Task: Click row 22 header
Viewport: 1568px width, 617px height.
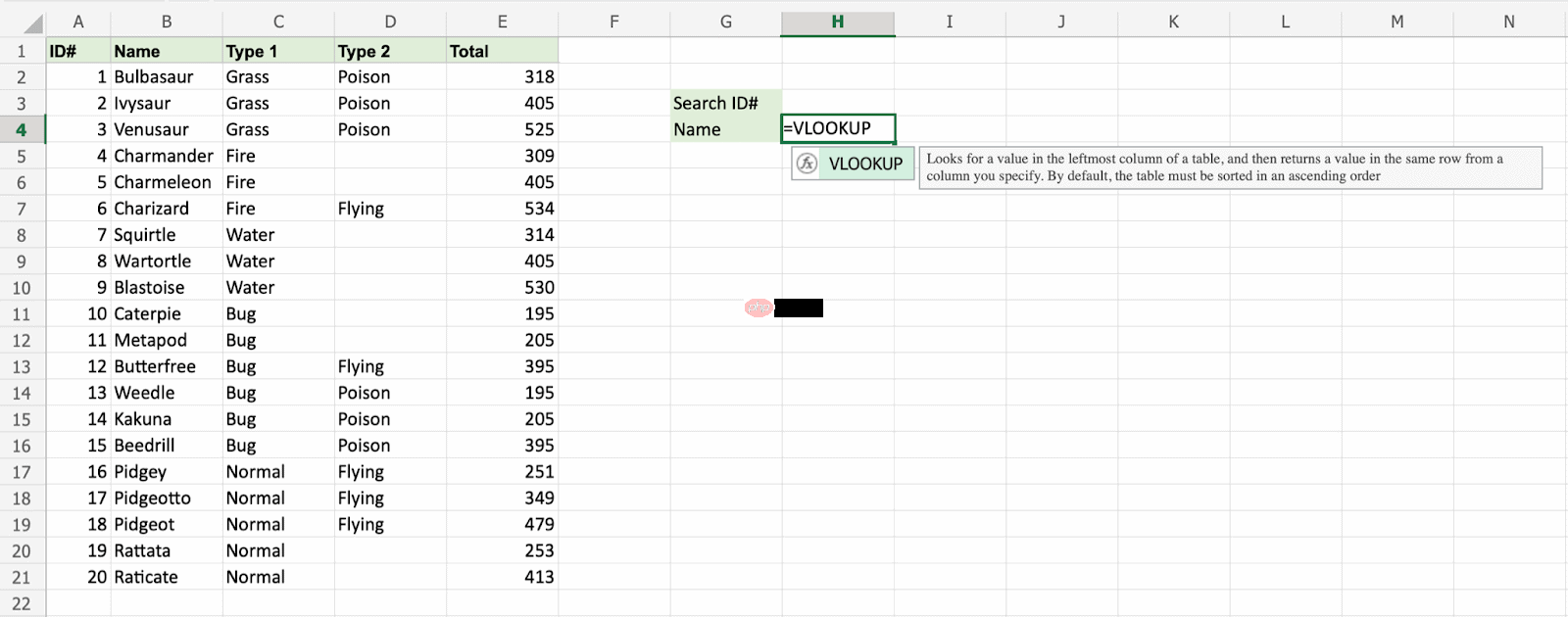Action: click(x=22, y=603)
